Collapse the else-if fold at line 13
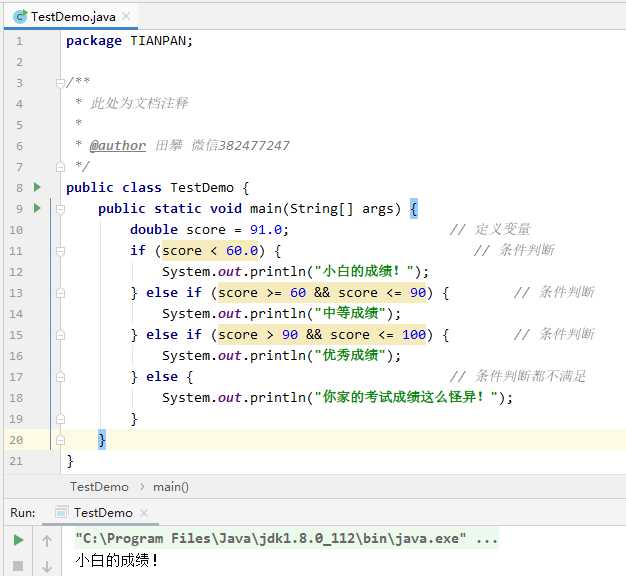Screen dimensions: 626x576 coord(60,293)
